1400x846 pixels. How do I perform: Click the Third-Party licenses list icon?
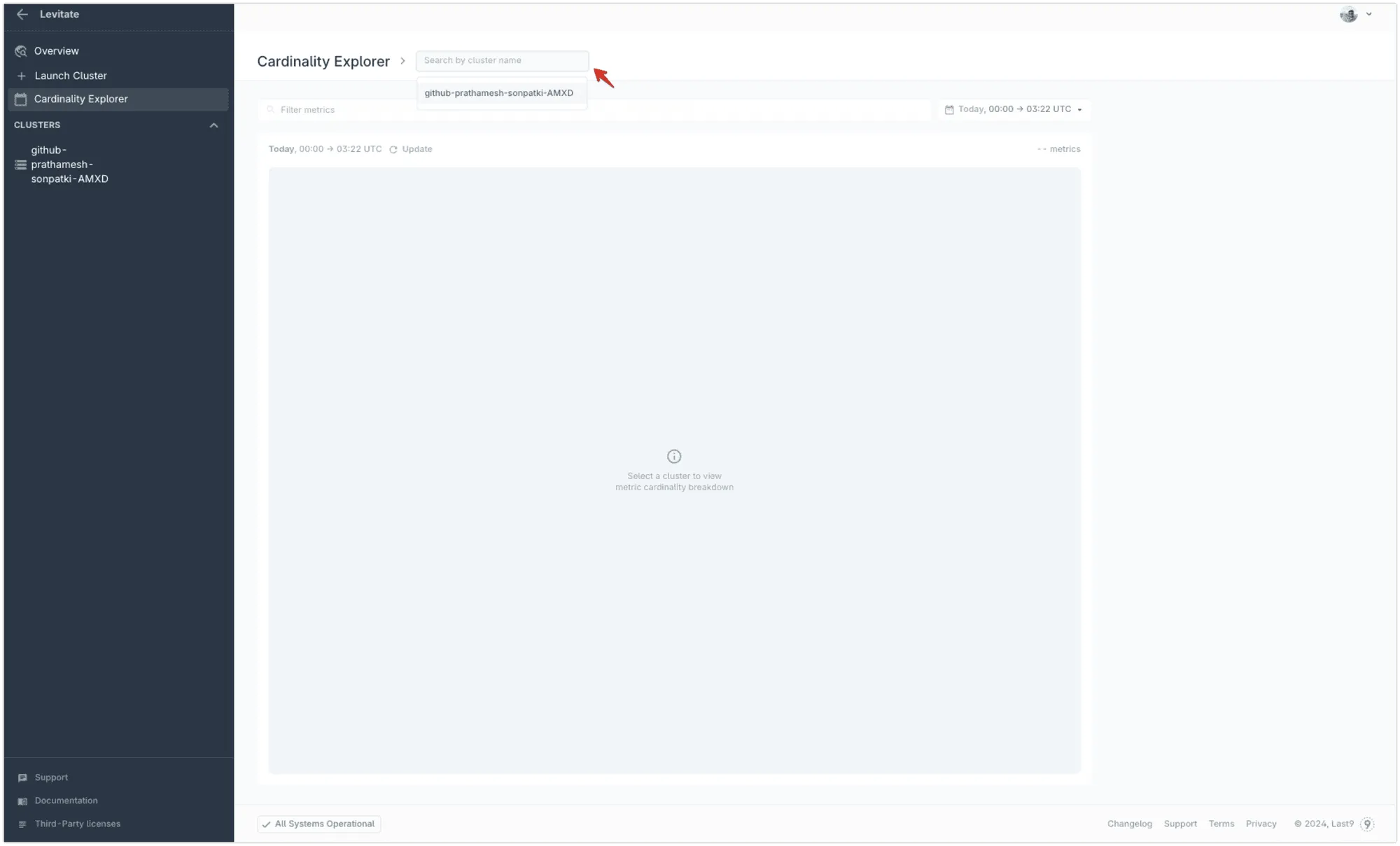(x=22, y=824)
